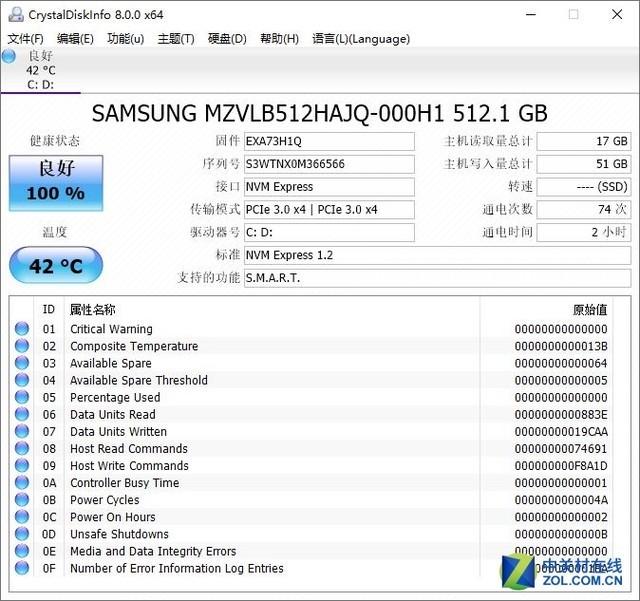Click the interface field NVM Express

pyautogui.click(x=329, y=187)
